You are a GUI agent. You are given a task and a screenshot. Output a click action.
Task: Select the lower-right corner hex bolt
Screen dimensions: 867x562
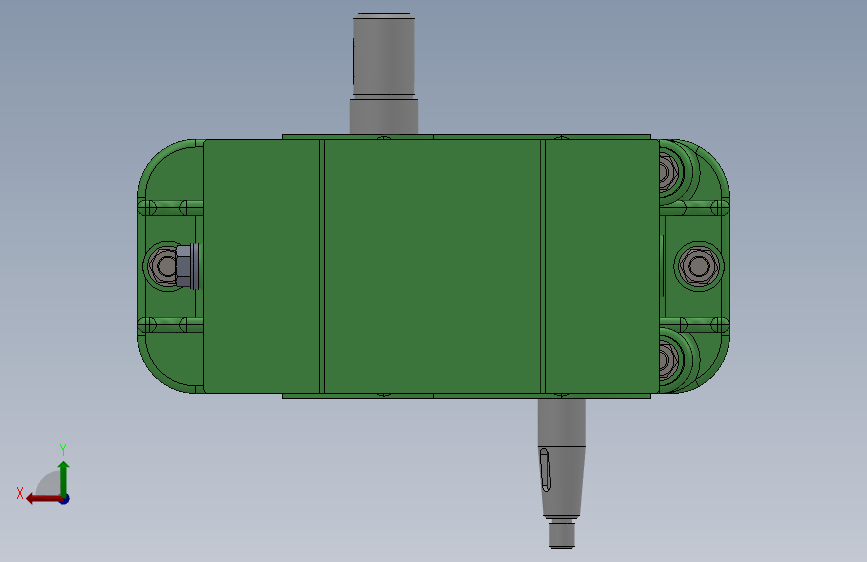click(x=668, y=361)
